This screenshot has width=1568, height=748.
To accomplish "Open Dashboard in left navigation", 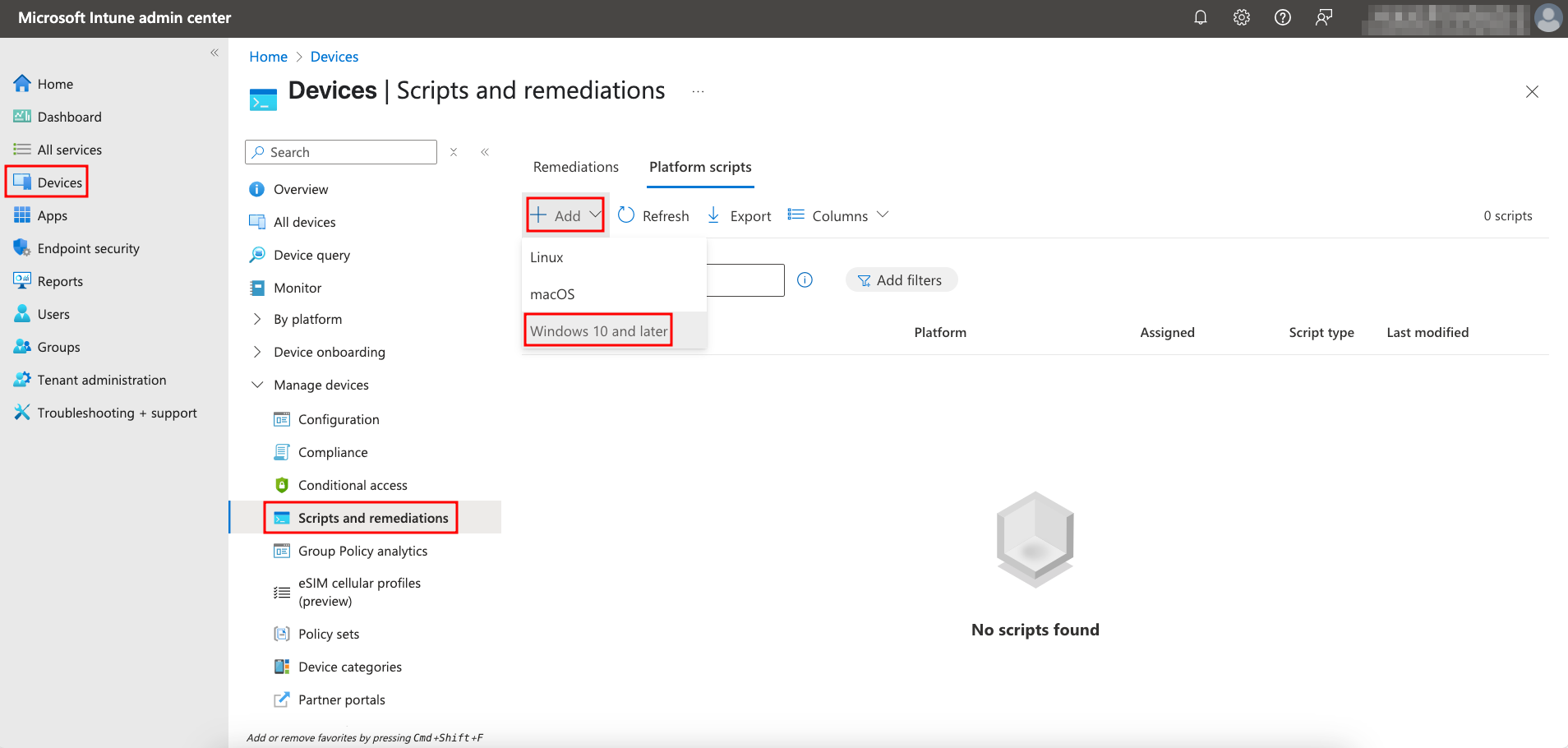I will point(58,117).
